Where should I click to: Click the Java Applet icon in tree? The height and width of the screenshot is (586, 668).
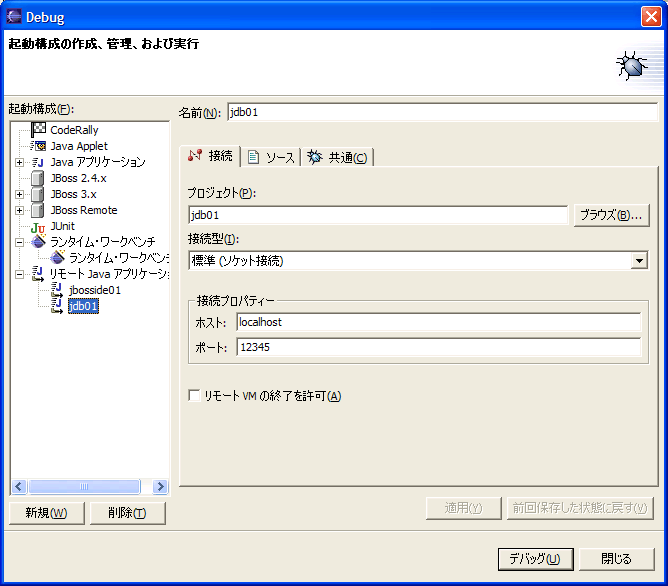[38, 146]
